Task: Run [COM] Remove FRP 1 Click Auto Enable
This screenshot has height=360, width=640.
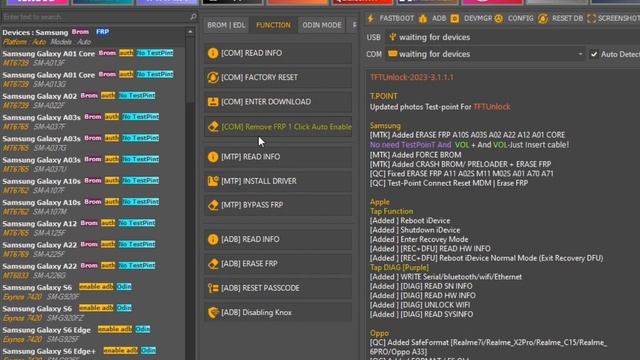Action: (x=278, y=127)
